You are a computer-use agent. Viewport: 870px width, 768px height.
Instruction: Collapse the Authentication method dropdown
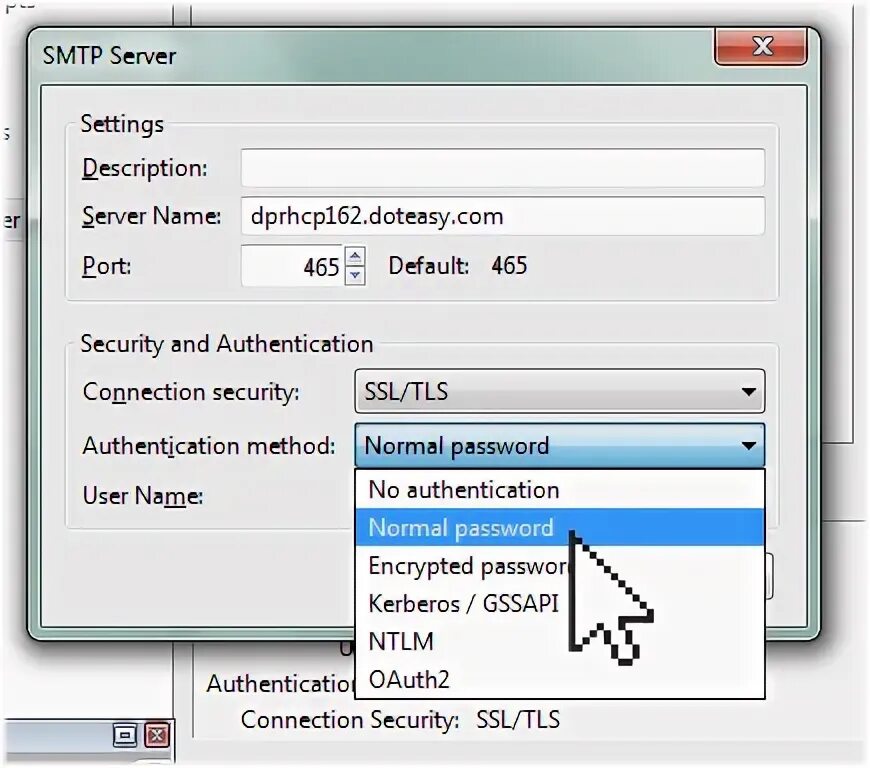click(559, 446)
